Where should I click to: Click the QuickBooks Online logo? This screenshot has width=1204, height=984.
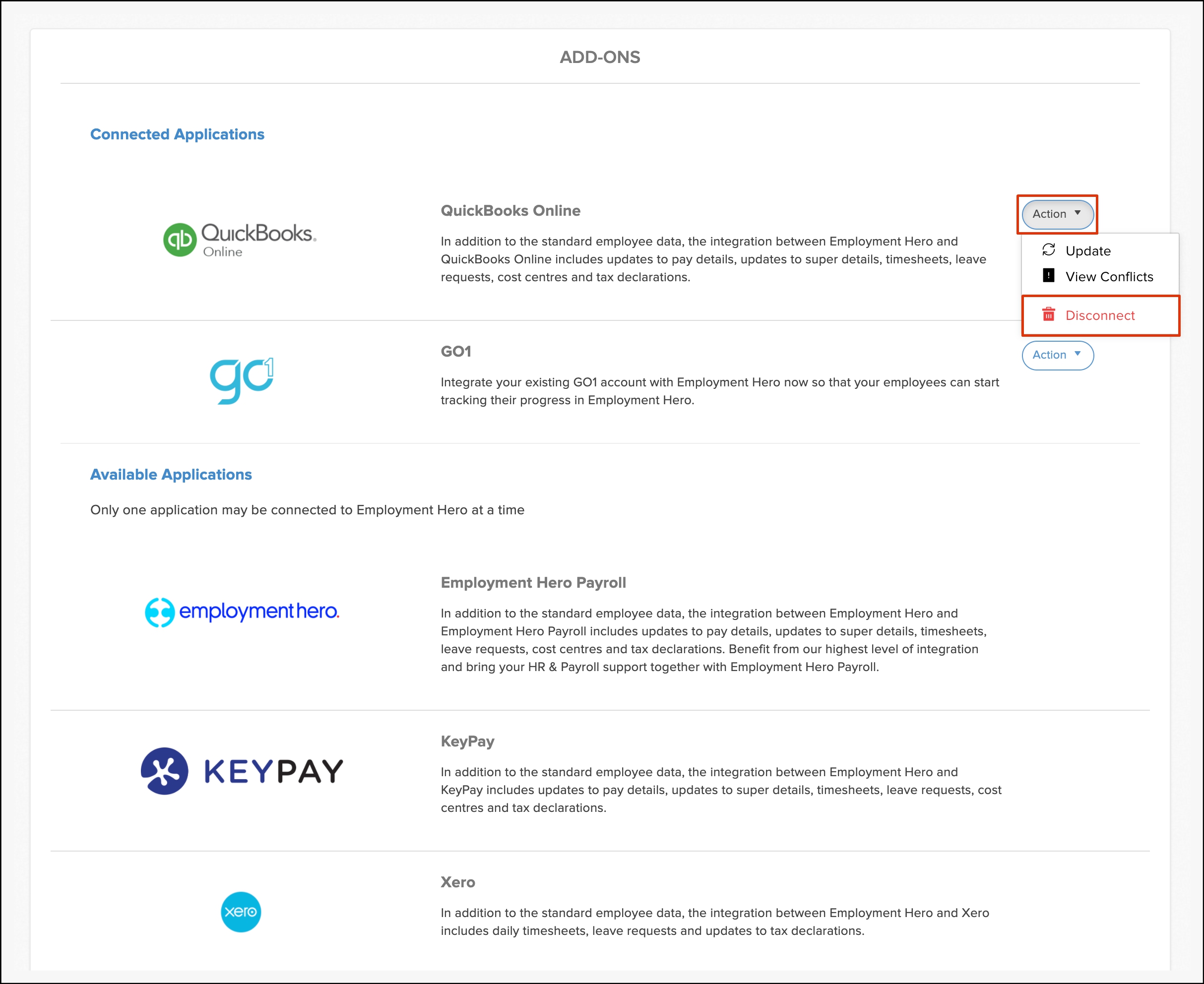pos(240,240)
